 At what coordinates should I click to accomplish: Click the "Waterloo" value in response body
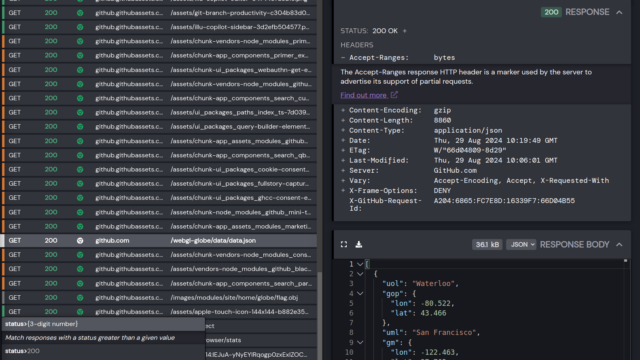[x=433, y=284]
